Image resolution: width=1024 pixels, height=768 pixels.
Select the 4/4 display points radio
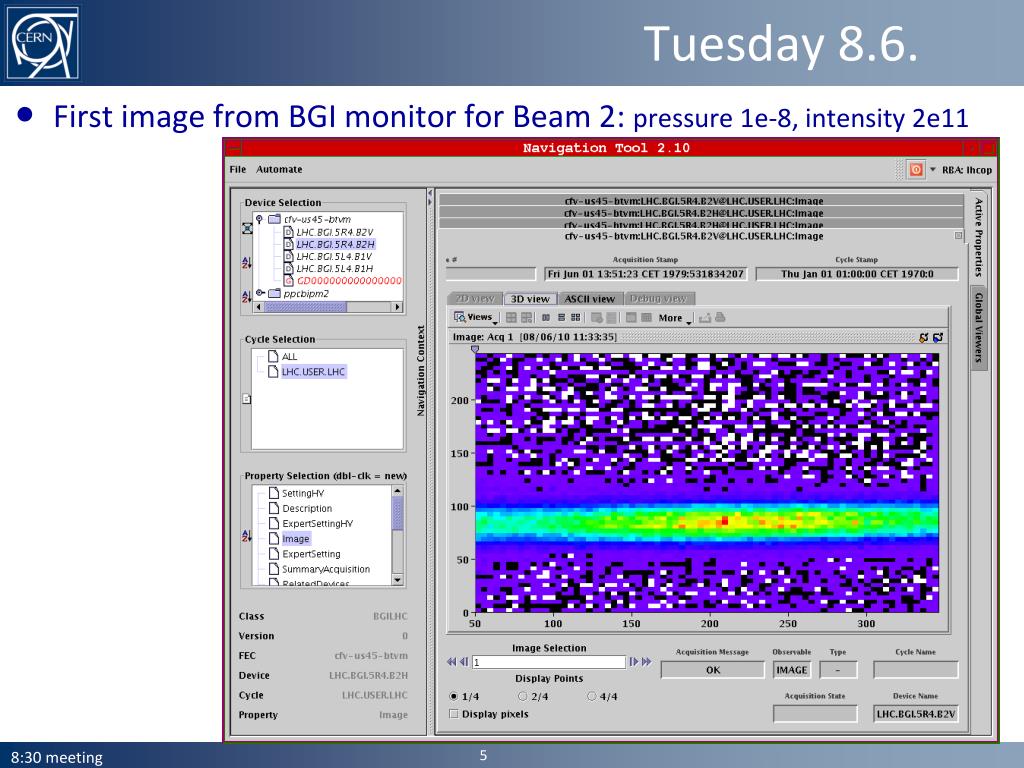[591, 696]
